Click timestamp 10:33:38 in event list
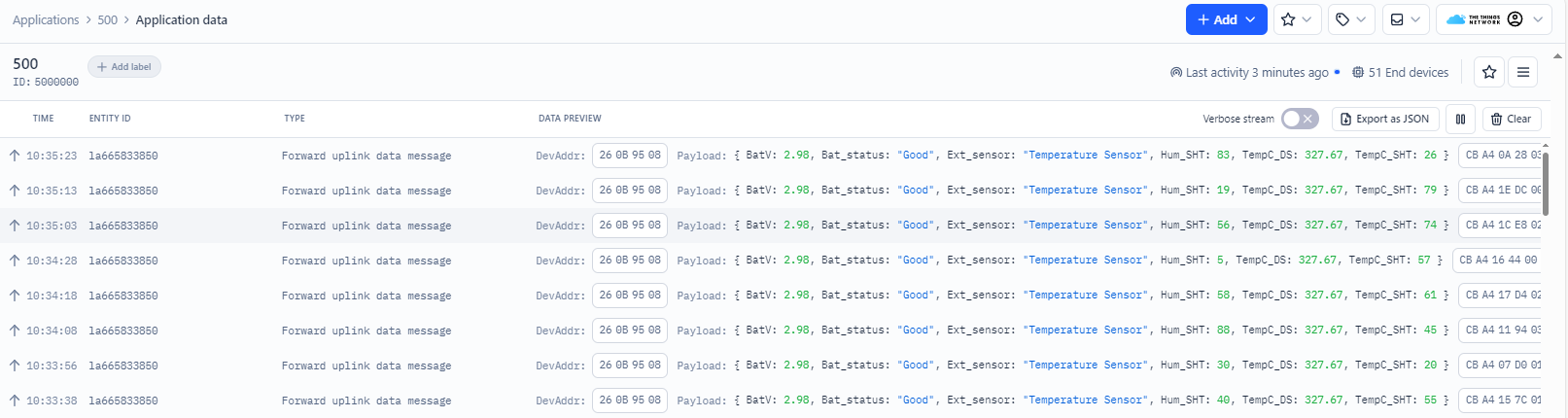Image resolution: width=1568 pixels, height=418 pixels. tap(52, 401)
